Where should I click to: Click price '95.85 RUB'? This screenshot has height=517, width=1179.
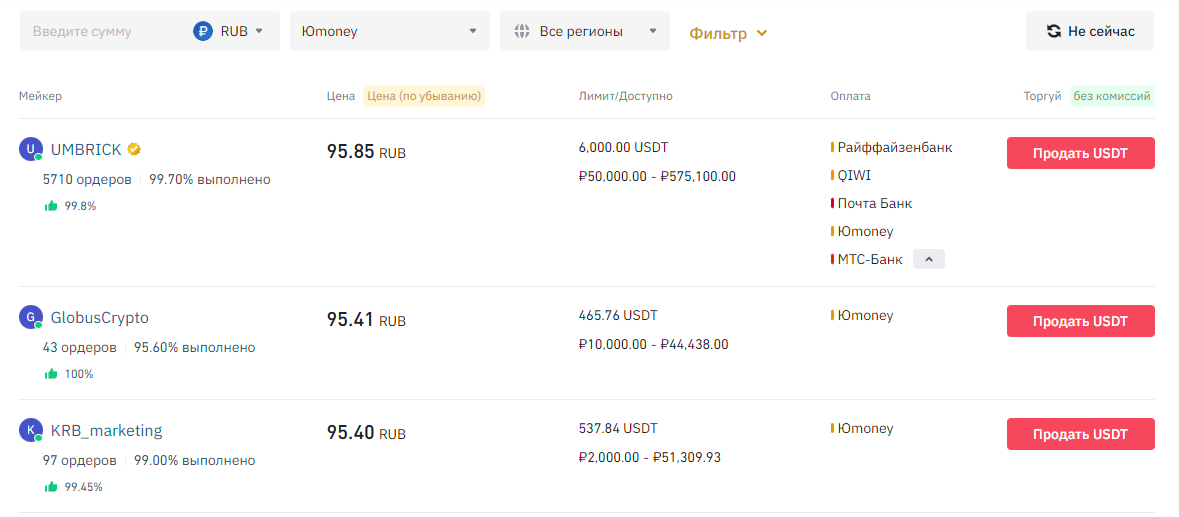pyautogui.click(x=366, y=152)
